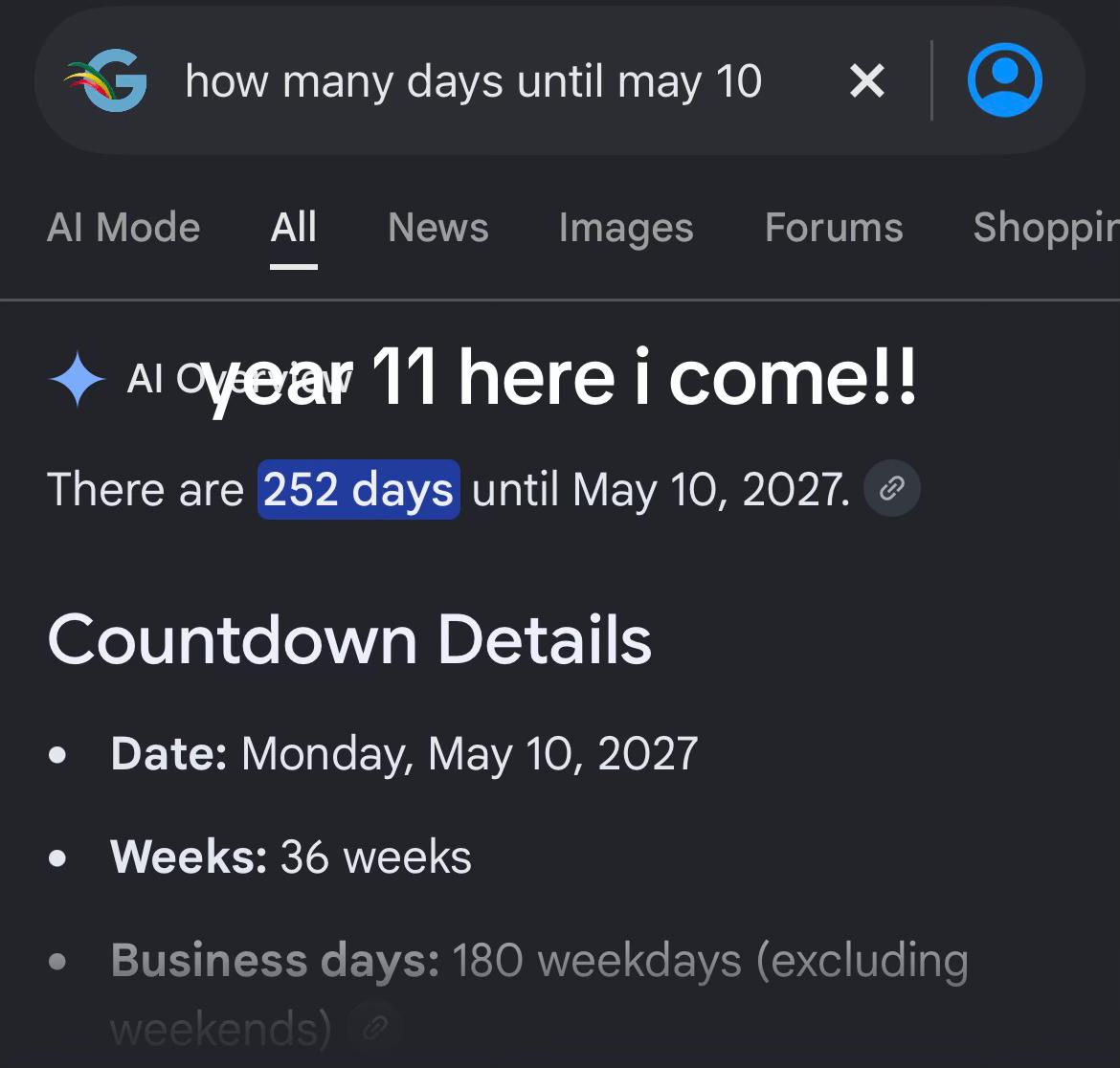Tap the Google logo icon
Image resolution: width=1120 pixels, height=1068 pixels.
coord(105,80)
